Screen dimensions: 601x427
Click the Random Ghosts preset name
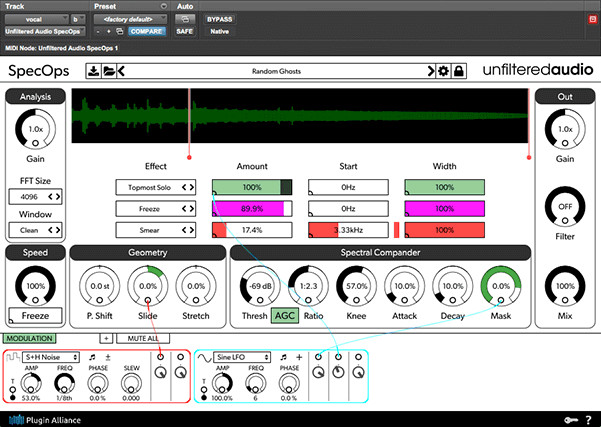click(276, 71)
